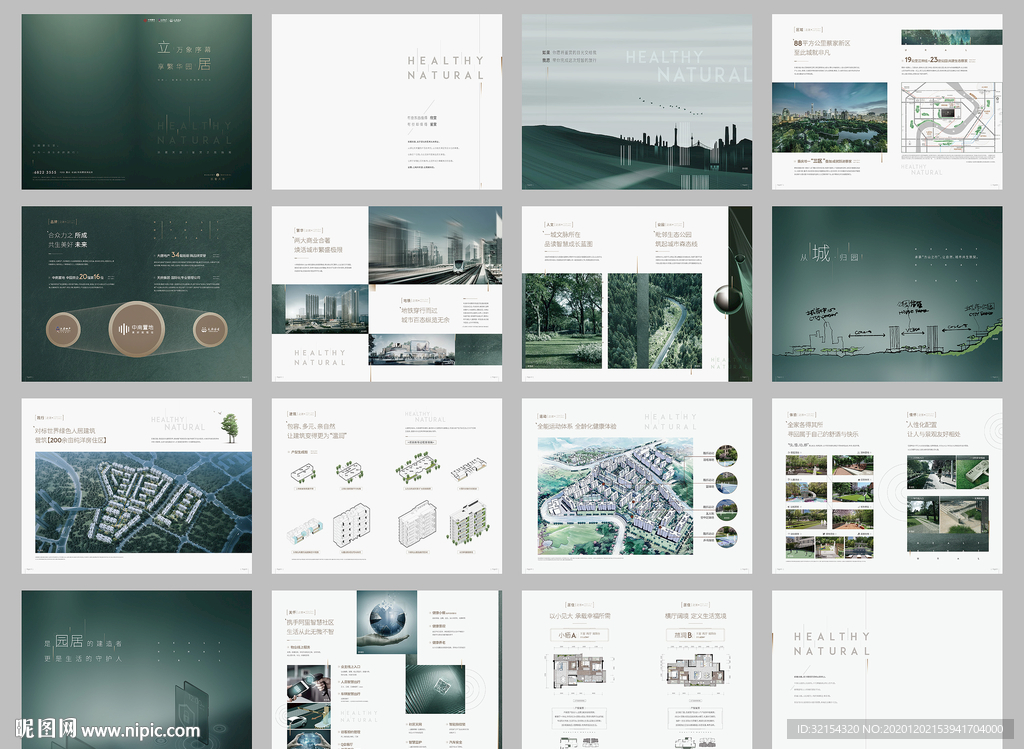Open the dark green 园居 page

pyautogui.click(x=136, y=669)
